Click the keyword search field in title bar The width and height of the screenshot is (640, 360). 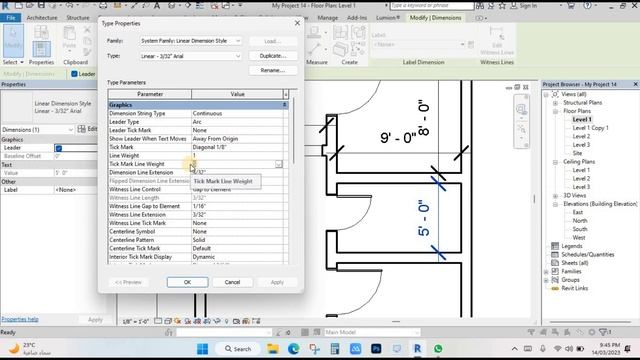tap(432, 6)
